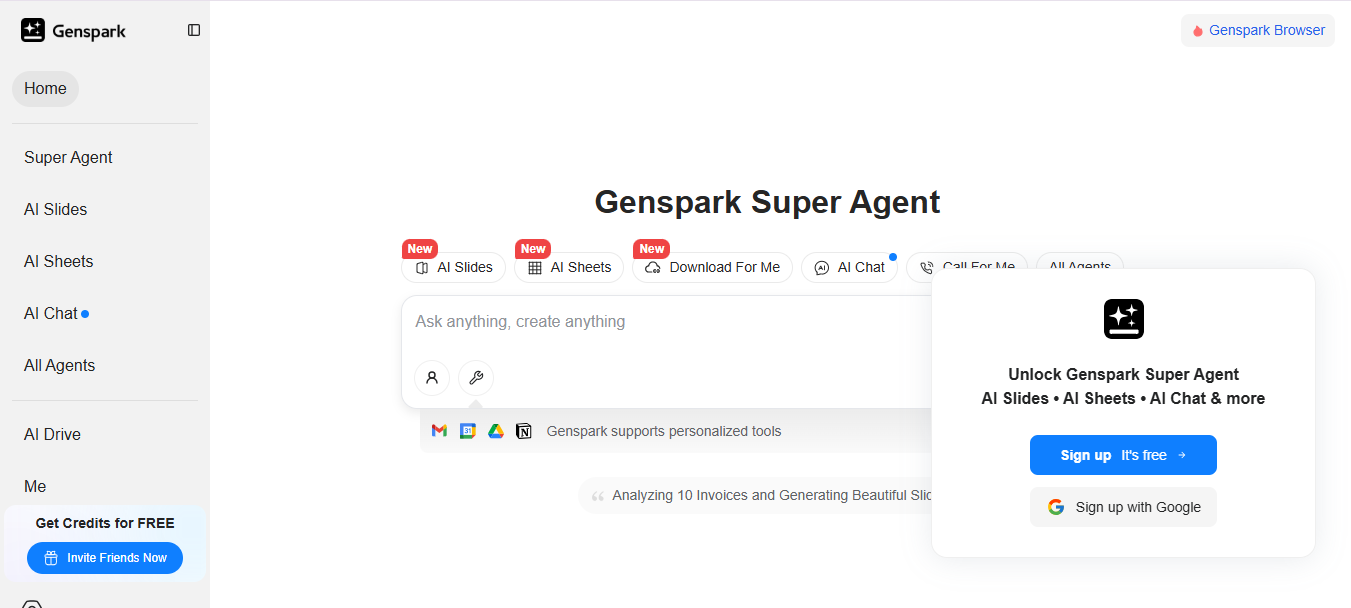
Task: Open the Me section in the sidebar
Action: [35, 486]
